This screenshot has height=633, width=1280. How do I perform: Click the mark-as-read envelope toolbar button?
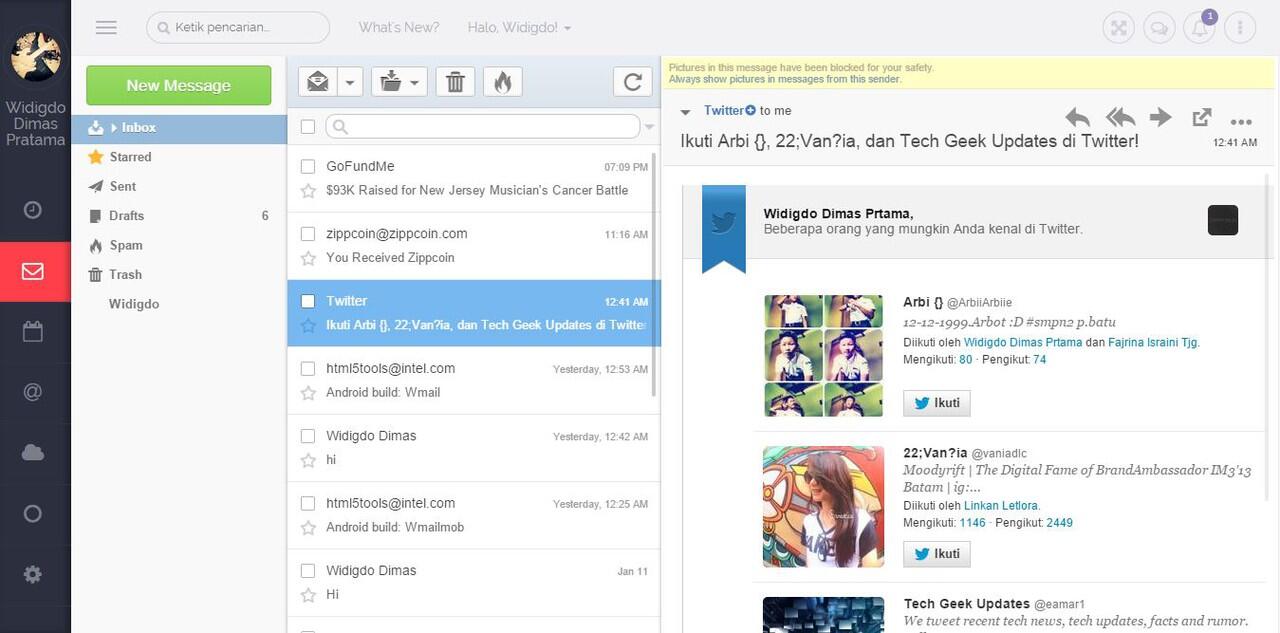(318, 82)
